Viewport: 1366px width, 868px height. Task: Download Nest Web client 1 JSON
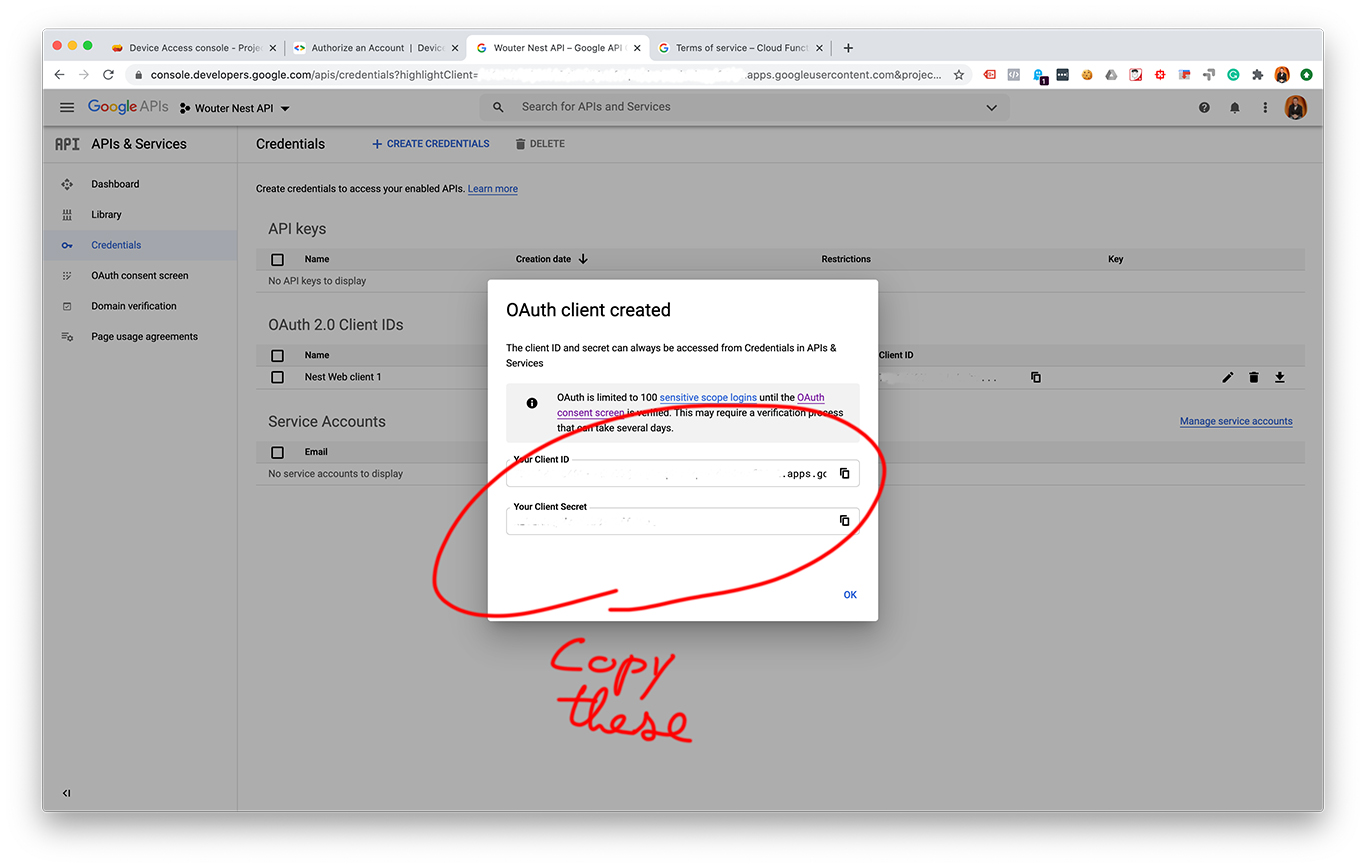(x=1279, y=377)
